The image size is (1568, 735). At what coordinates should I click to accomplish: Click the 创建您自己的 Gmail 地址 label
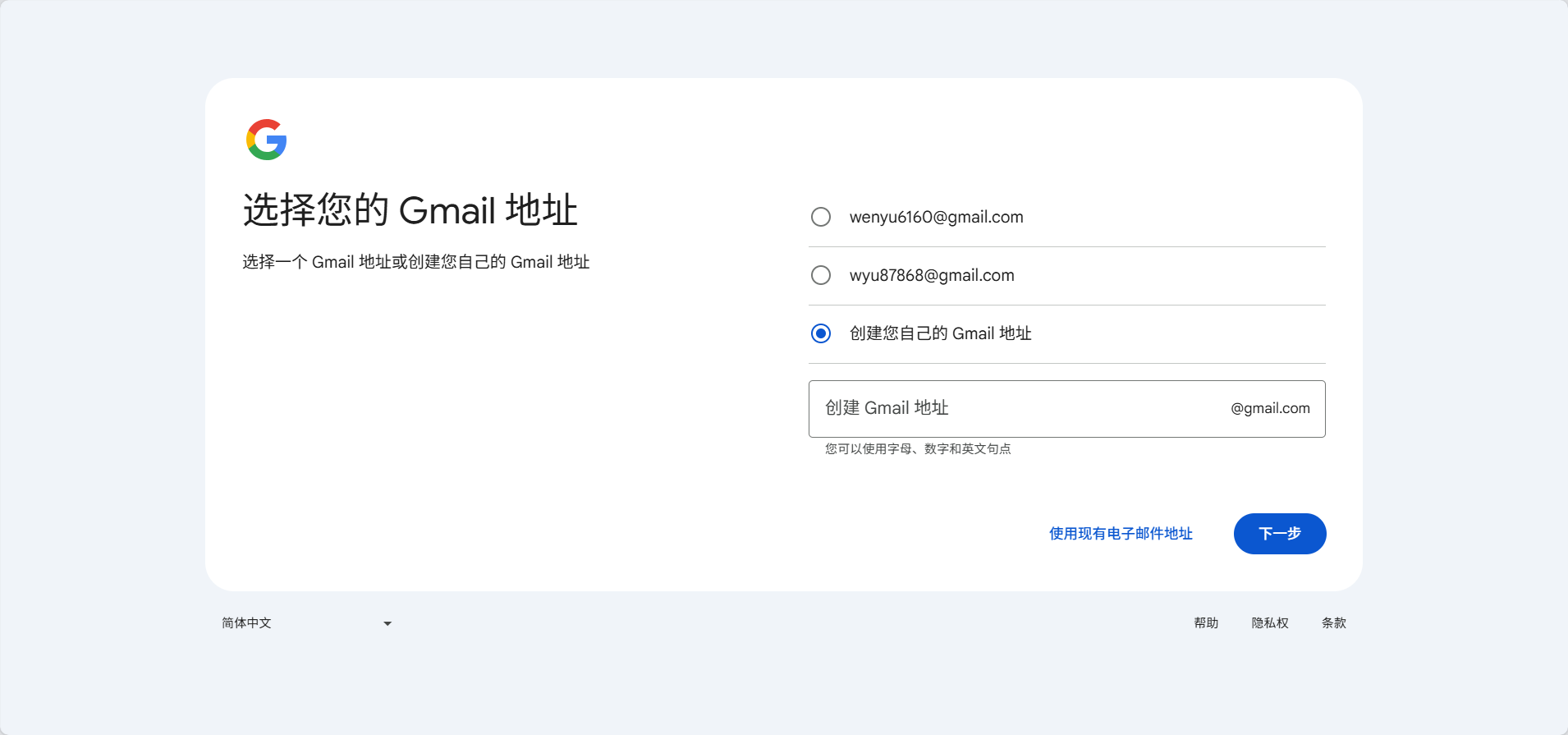pos(941,333)
